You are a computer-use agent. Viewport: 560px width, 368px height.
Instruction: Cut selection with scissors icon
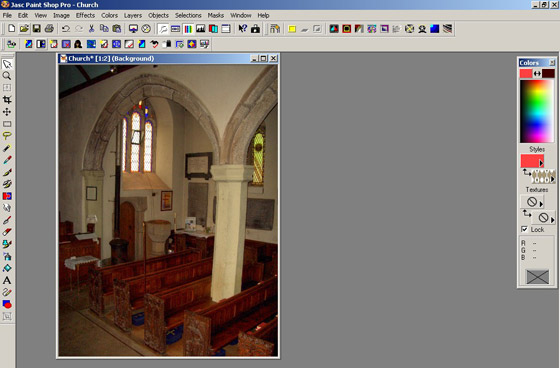point(91,29)
